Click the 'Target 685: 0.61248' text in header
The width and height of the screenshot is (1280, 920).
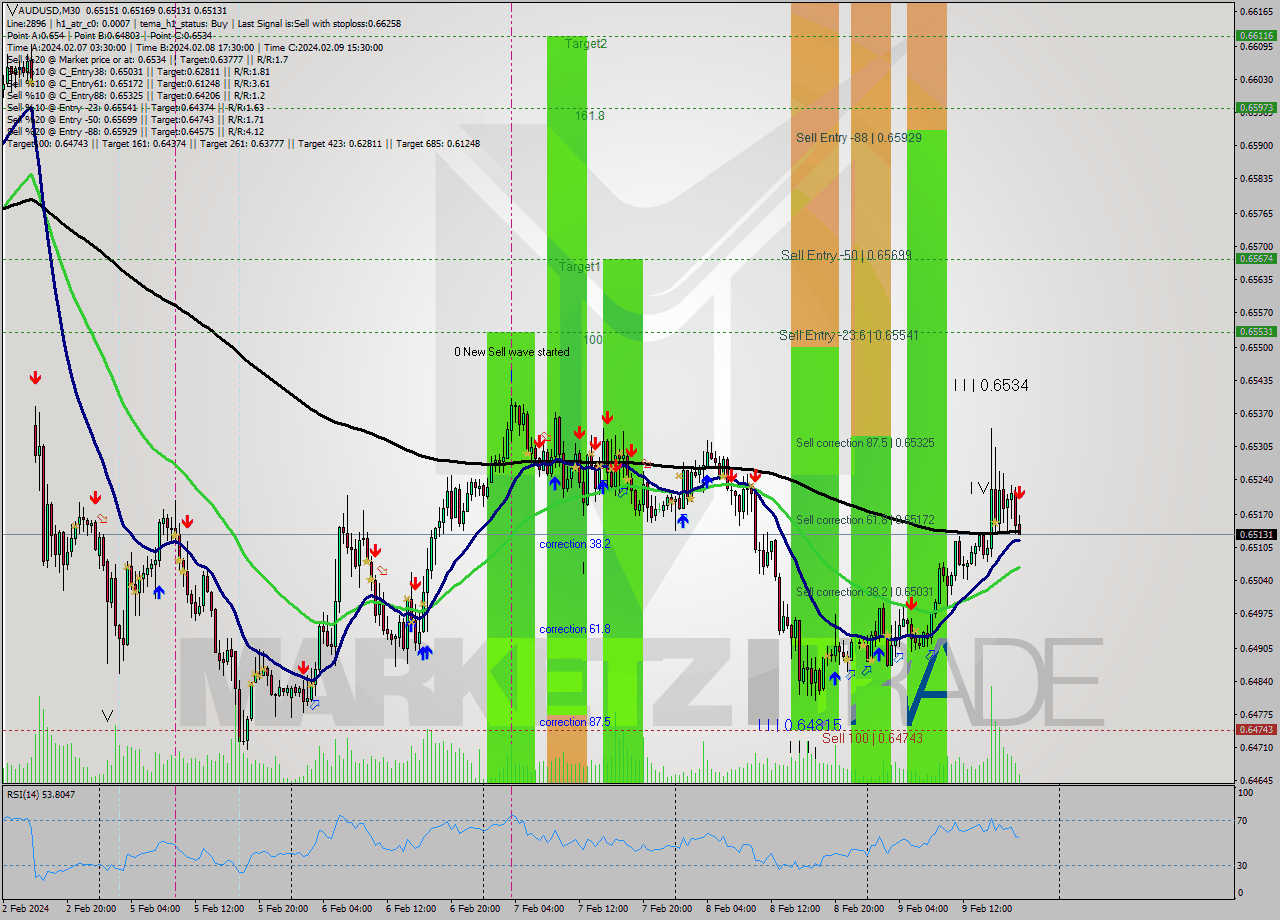(437, 144)
